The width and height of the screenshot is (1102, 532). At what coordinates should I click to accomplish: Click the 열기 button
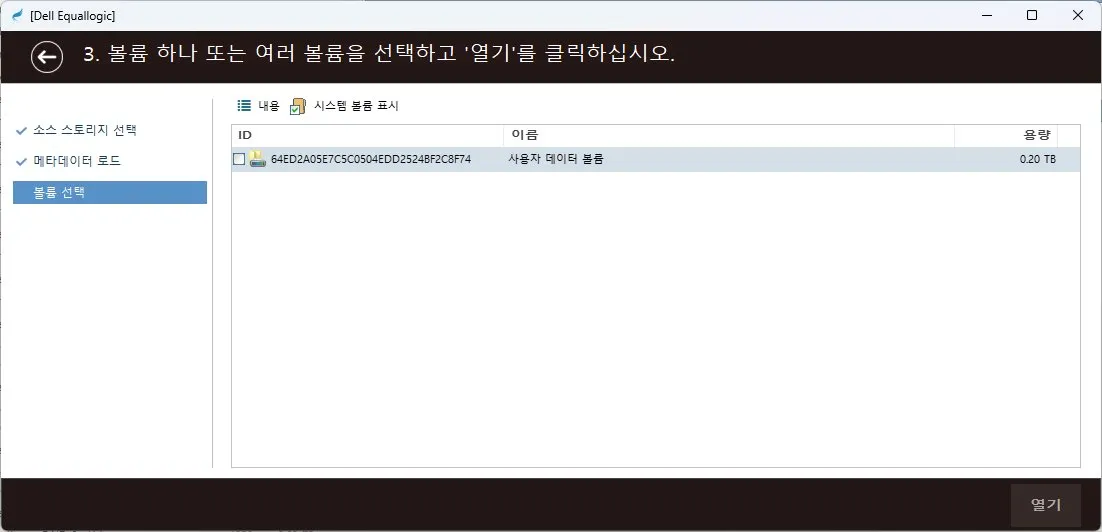1045,505
